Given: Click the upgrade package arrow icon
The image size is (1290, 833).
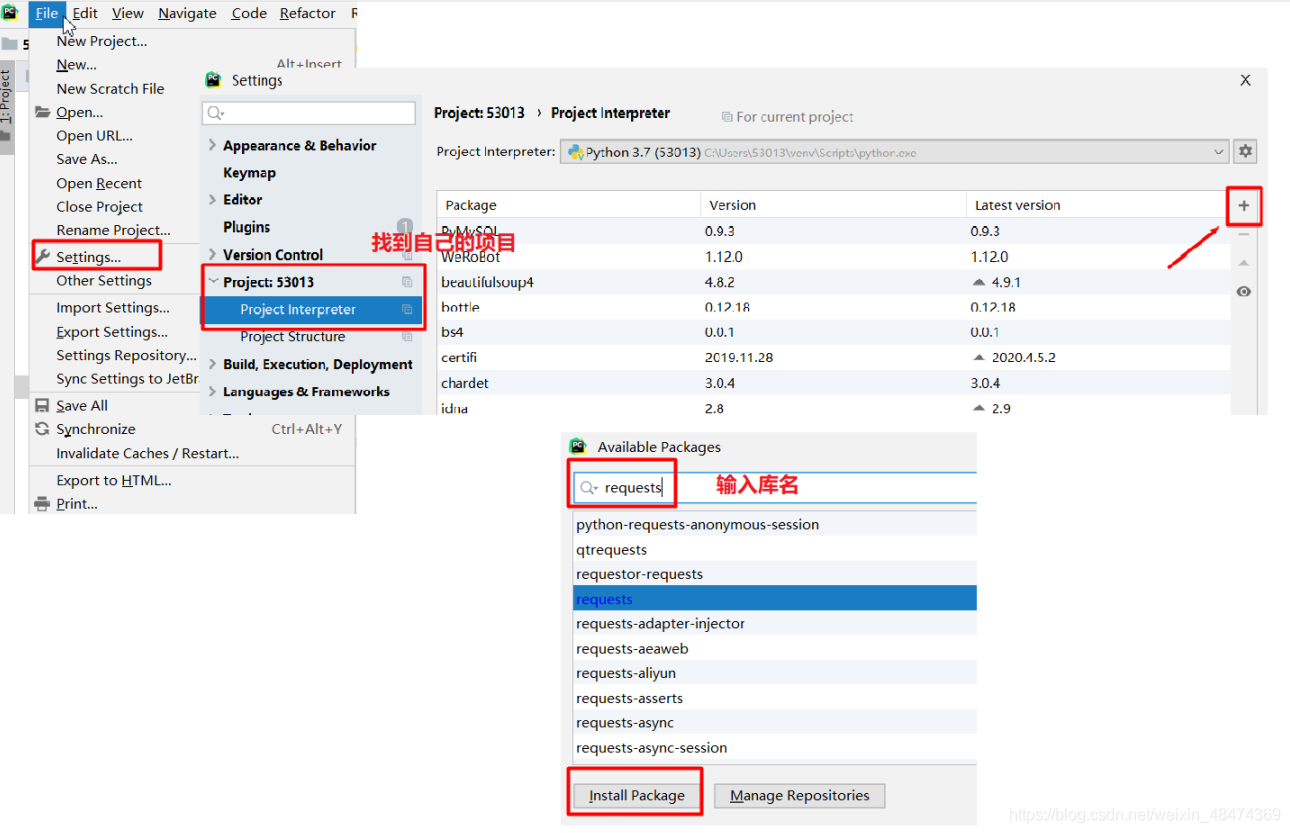Looking at the screenshot, I should click(1244, 262).
